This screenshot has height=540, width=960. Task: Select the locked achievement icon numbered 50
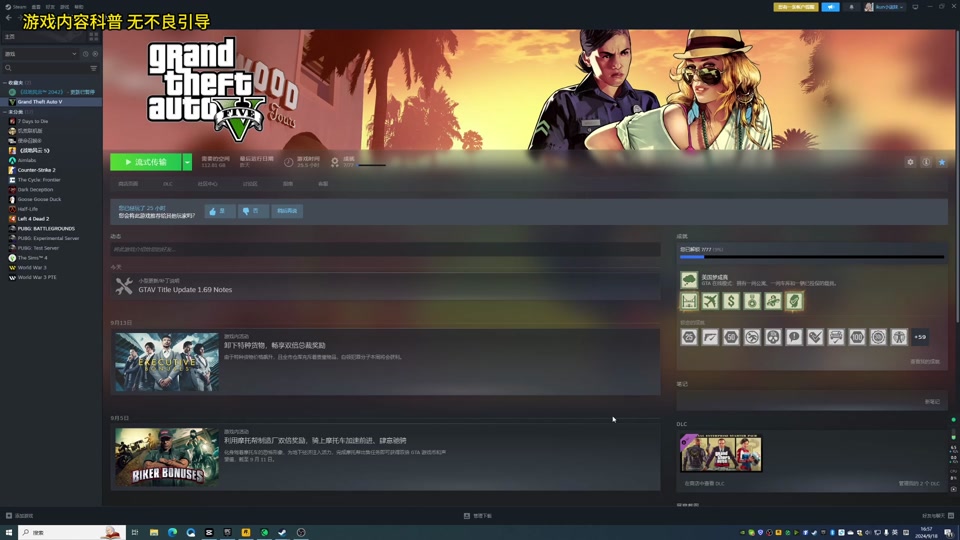(x=731, y=337)
